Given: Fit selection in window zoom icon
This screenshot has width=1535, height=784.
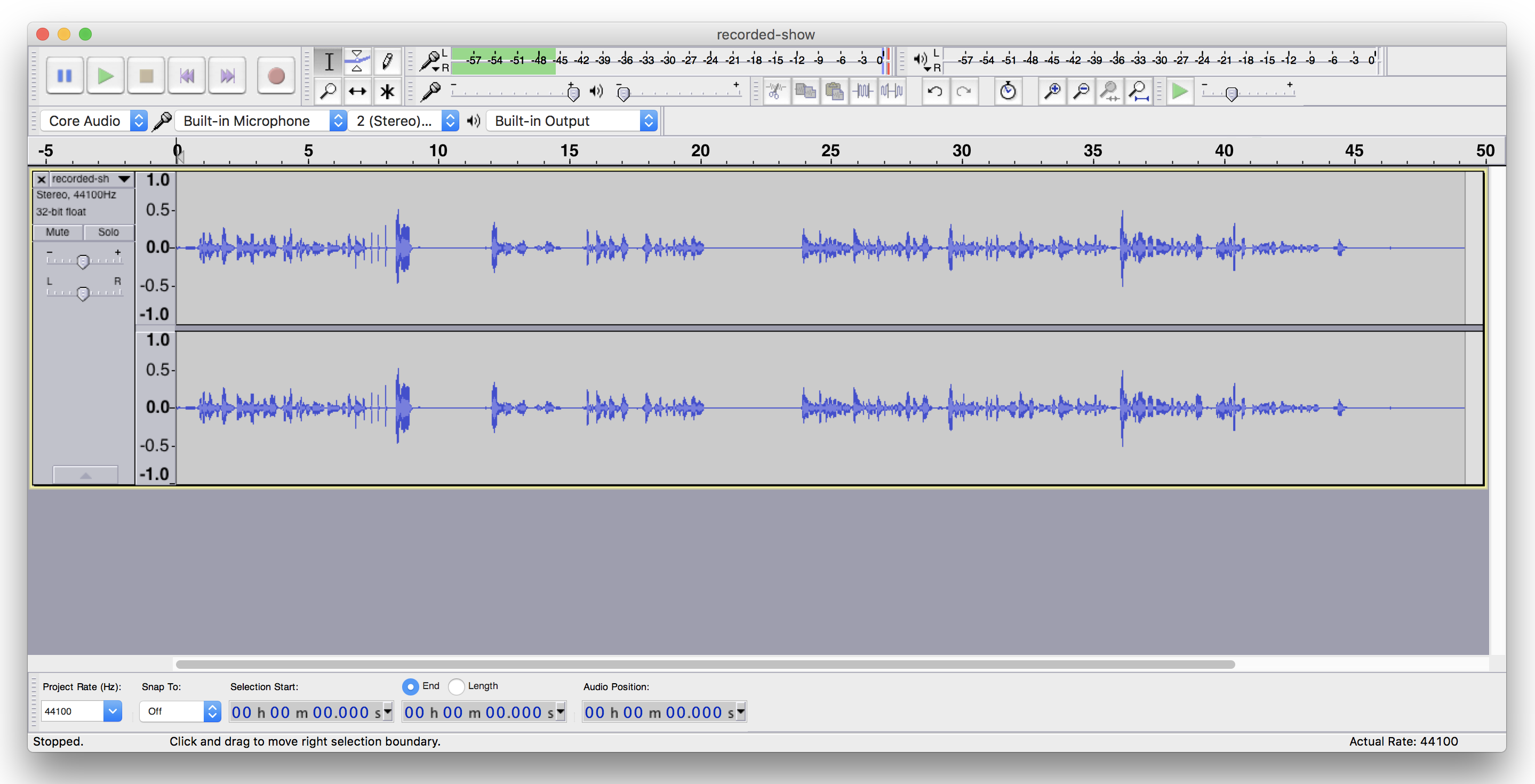Looking at the screenshot, I should click(x=1109, y=91).
